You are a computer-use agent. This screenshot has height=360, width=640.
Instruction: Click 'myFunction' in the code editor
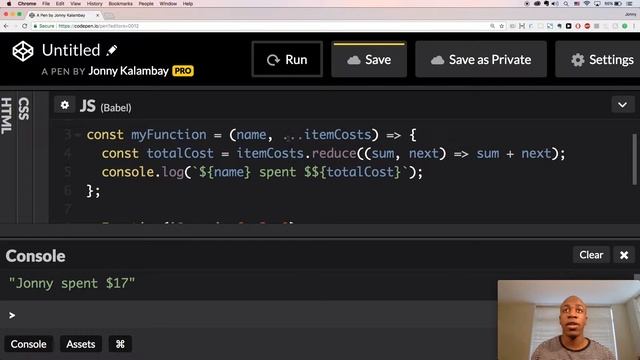(x=169, y=135)
